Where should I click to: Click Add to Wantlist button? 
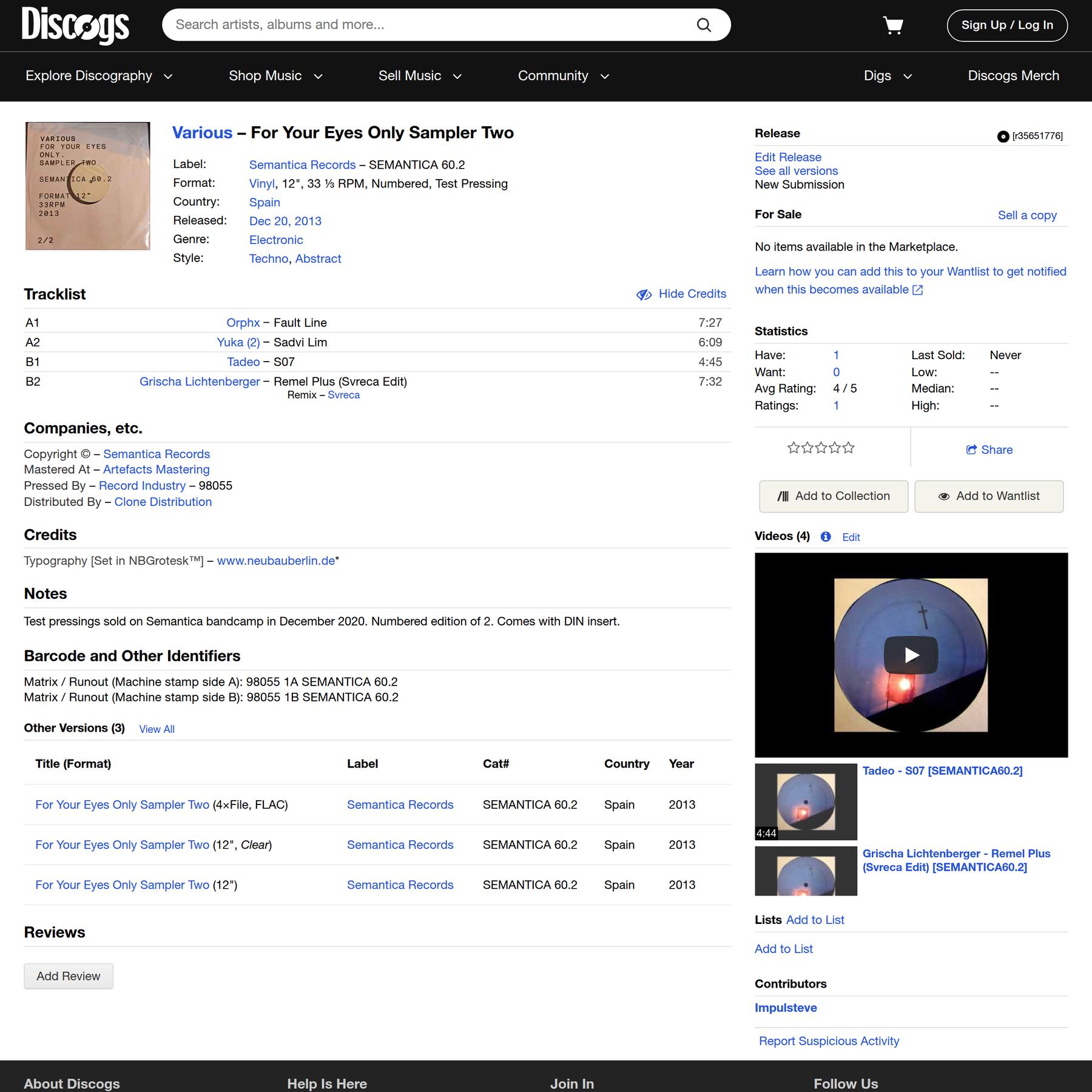point(989,496)
